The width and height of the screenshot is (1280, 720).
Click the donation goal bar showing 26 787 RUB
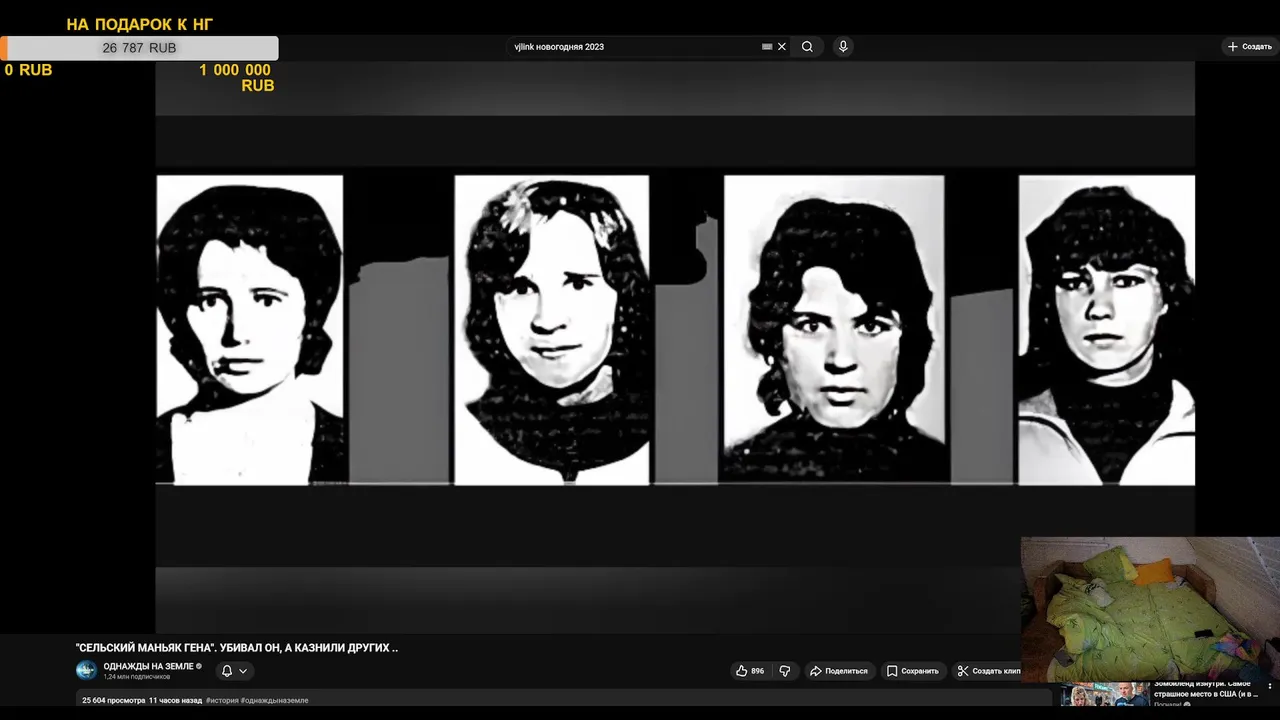click(x=139, y=48)
